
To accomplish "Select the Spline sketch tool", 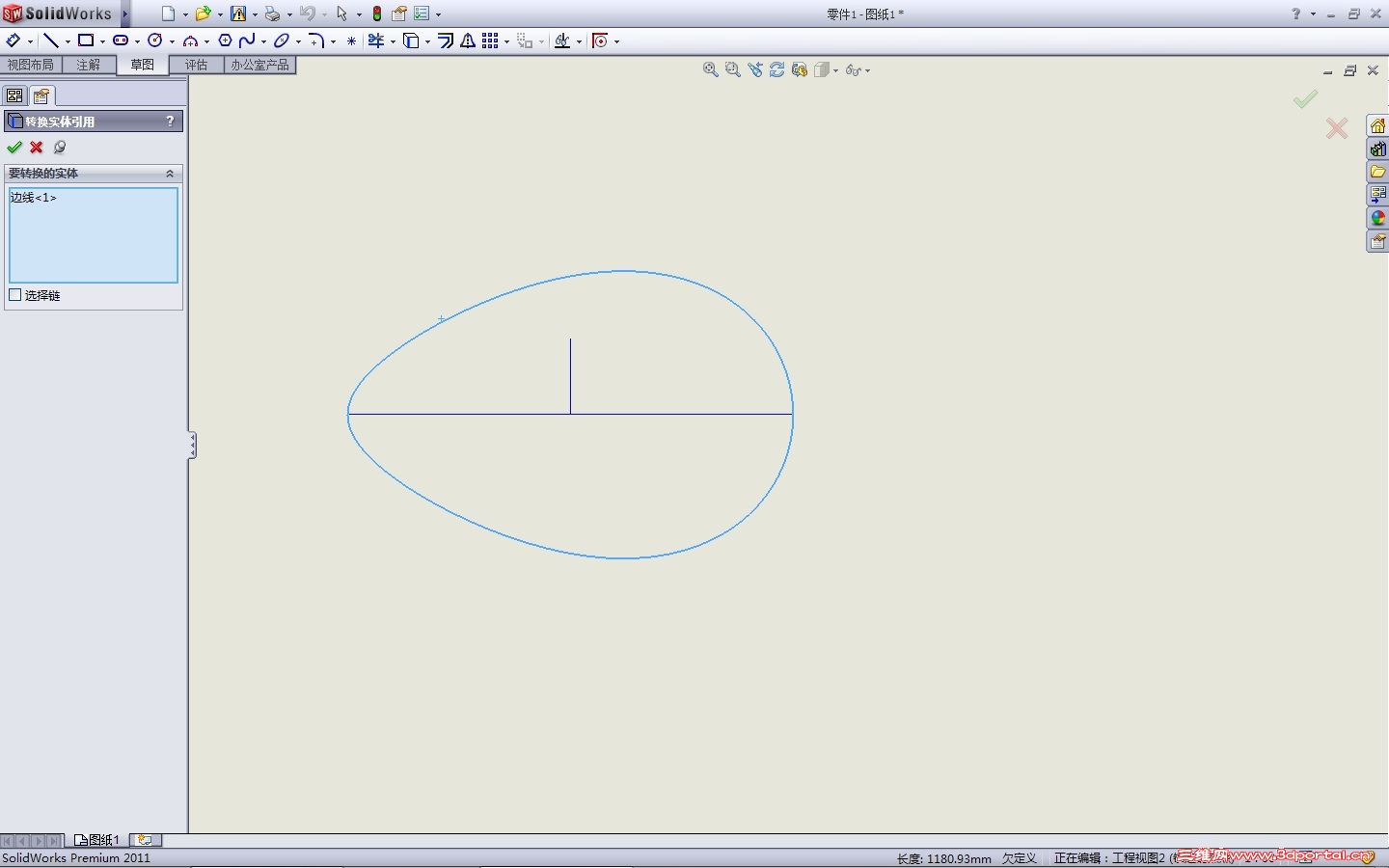I will (x=247, y=41).
